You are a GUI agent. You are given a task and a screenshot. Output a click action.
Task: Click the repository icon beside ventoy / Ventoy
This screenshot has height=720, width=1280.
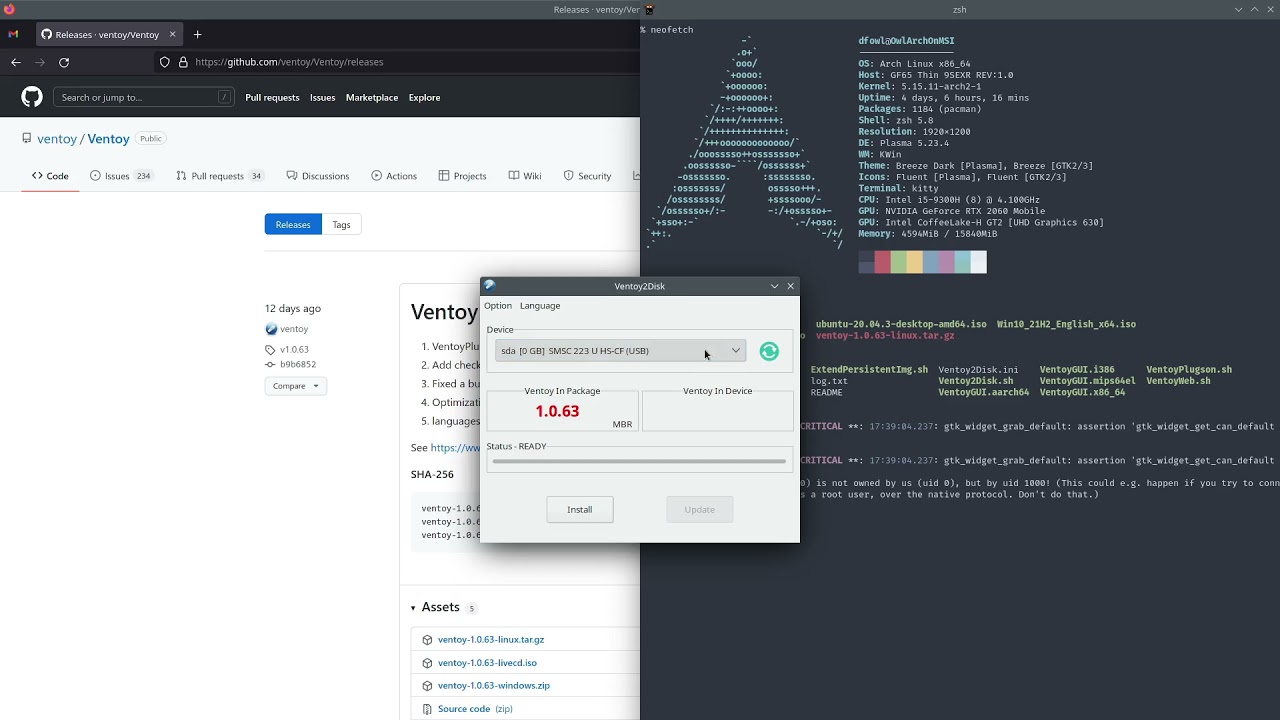[27, 139]
